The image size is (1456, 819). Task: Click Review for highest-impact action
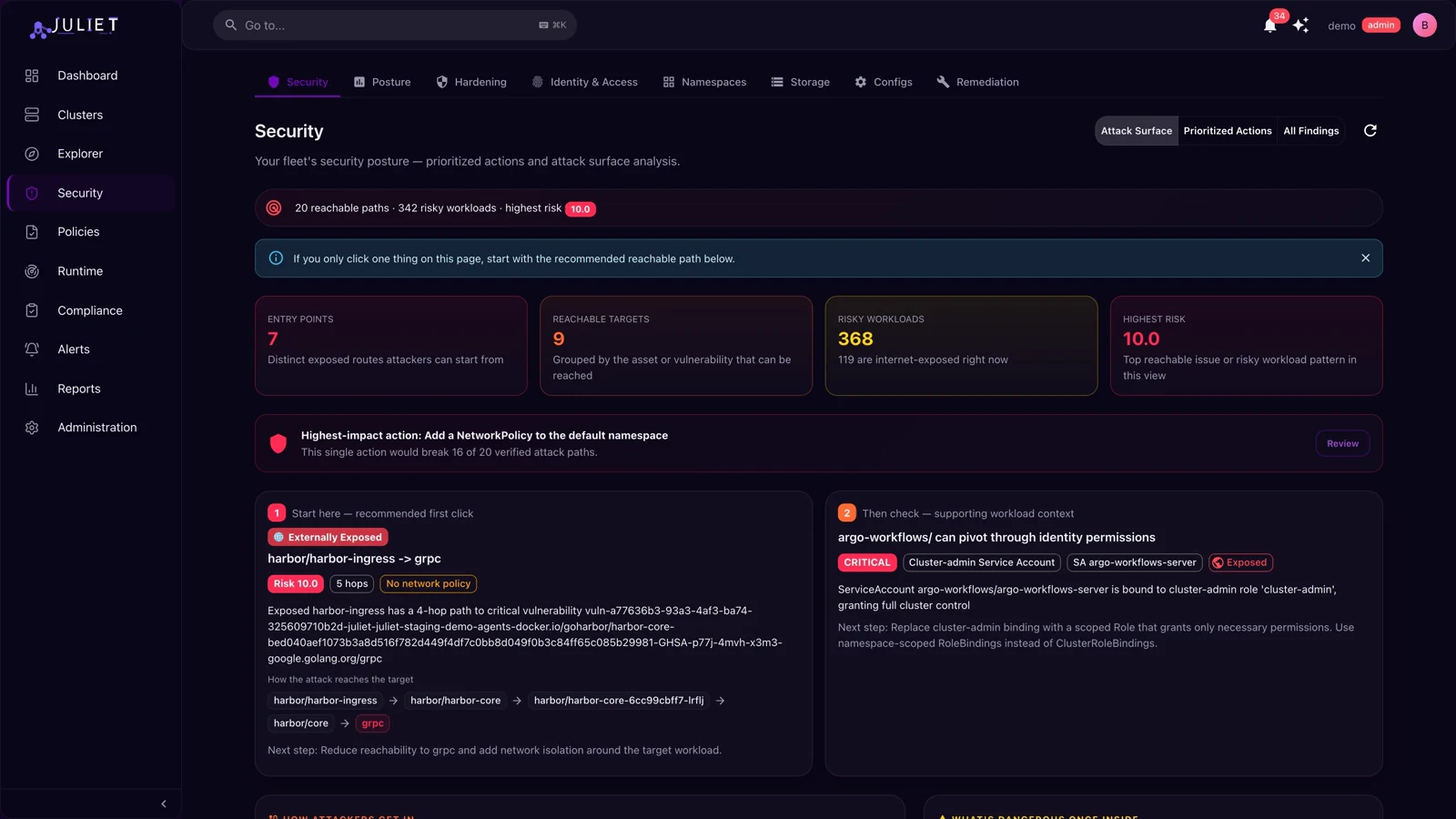point(1342,444)
